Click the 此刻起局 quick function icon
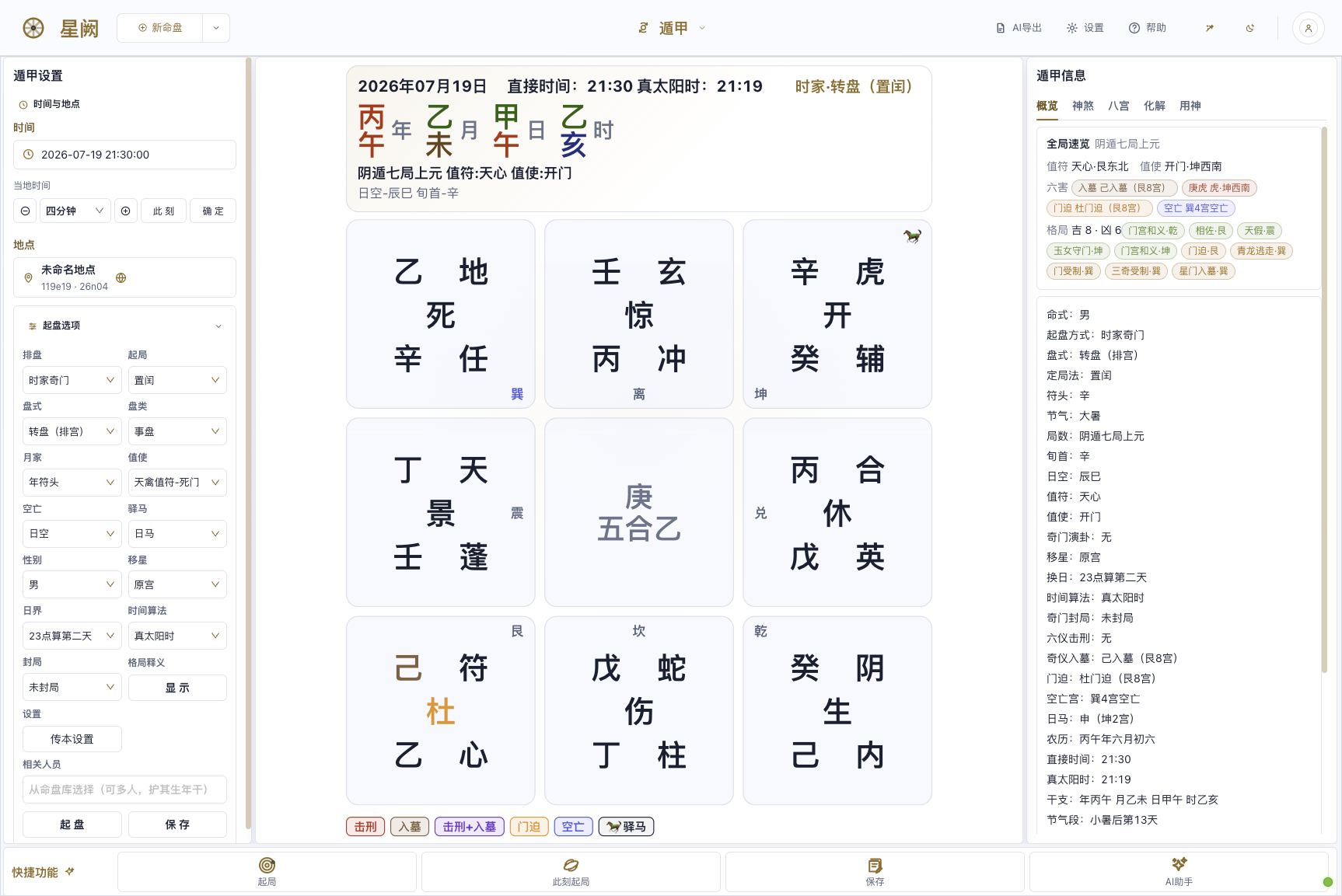Screen dimensions: 1342x896 click(571, 866)
